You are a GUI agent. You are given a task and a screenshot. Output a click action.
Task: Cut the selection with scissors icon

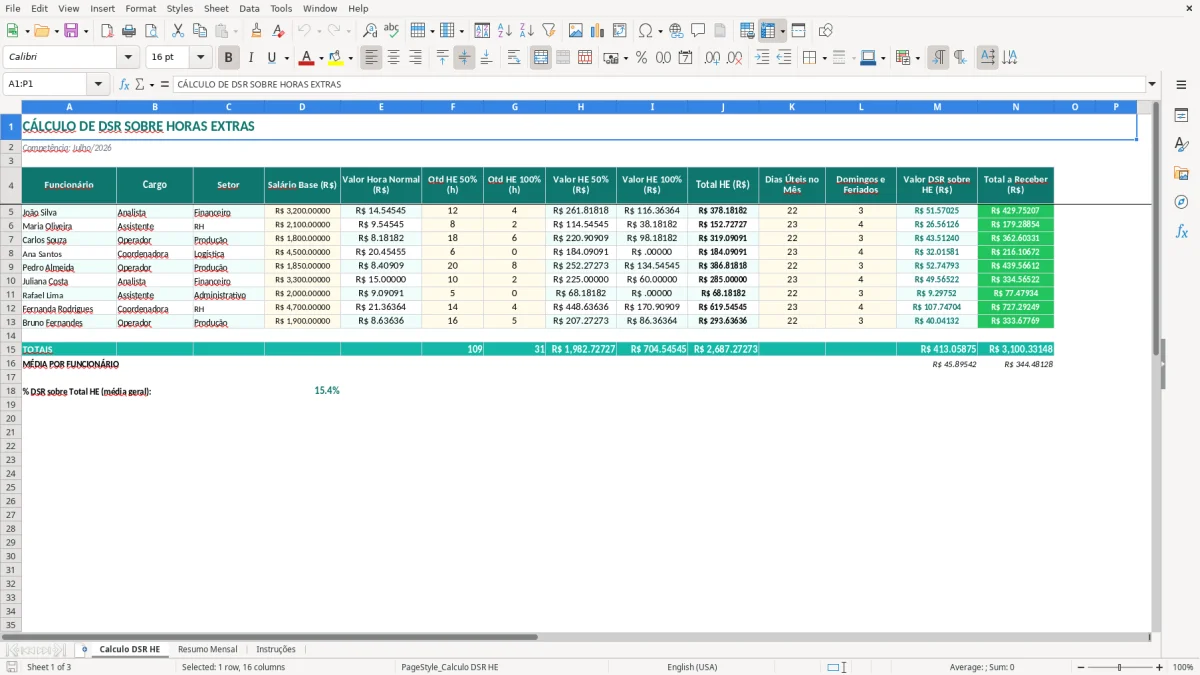(x=178, y=31)
